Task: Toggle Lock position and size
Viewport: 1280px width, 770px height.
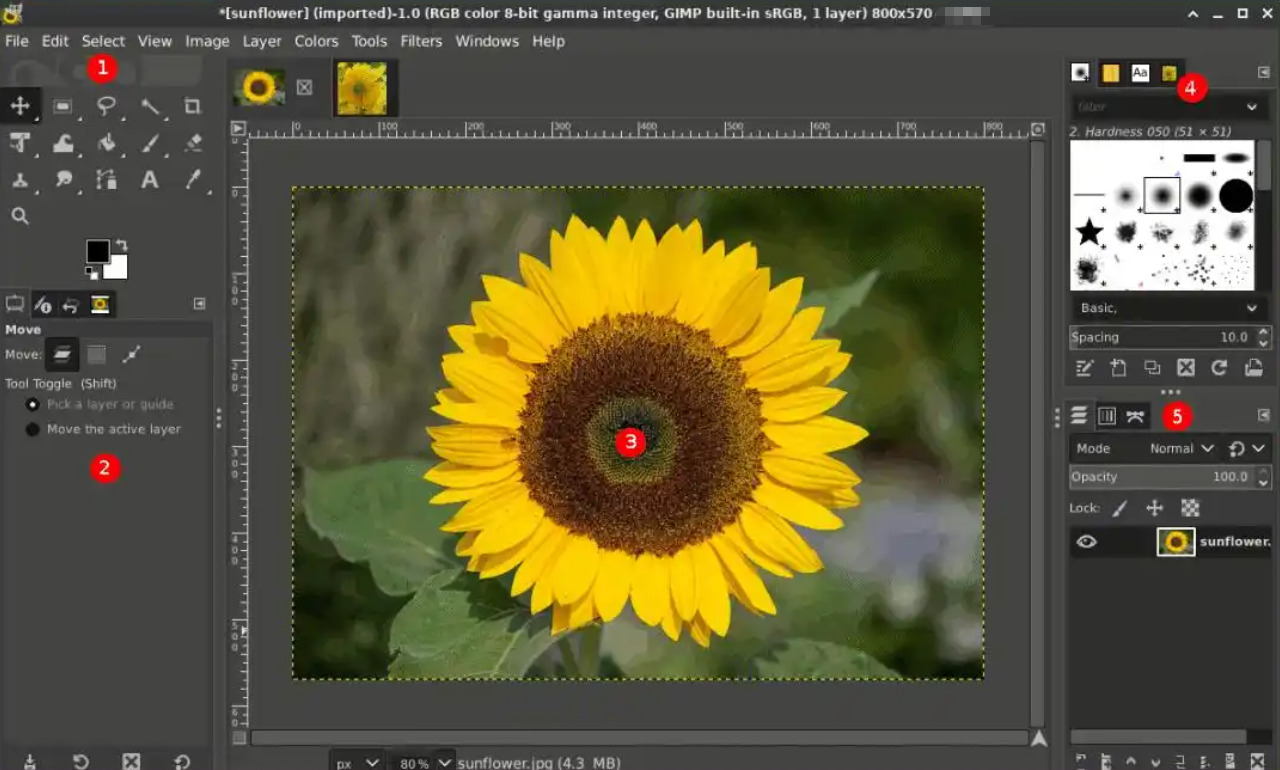Action: [1155, 508]
